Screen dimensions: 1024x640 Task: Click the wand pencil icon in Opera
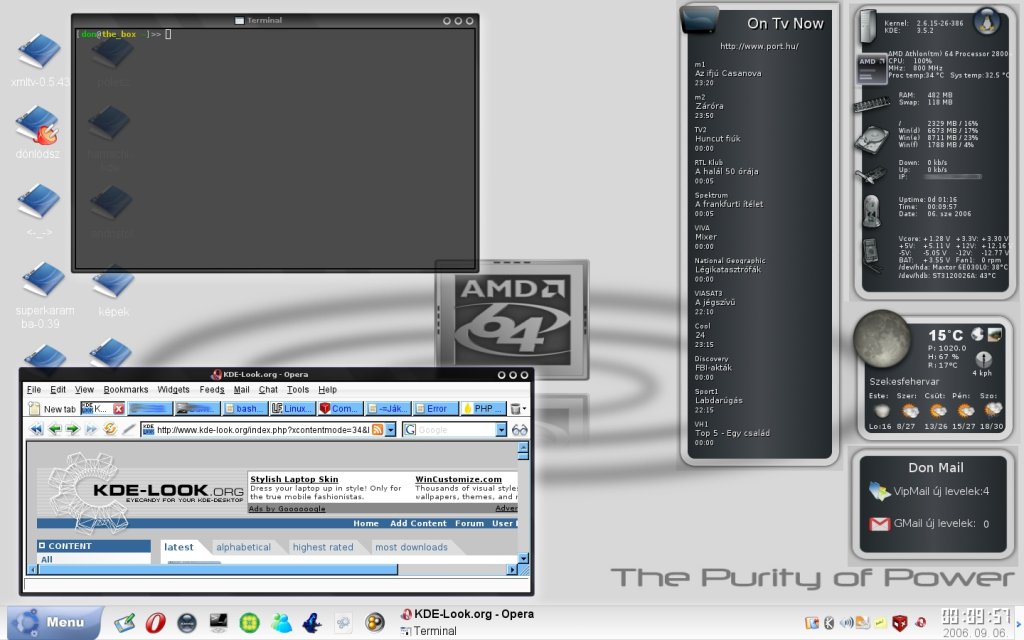click(129, 429)
